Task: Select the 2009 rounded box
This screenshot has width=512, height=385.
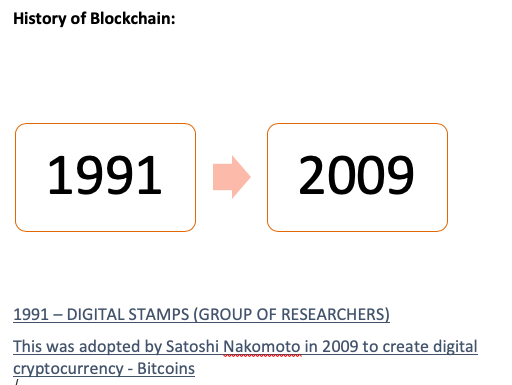Action: (357, 177)
